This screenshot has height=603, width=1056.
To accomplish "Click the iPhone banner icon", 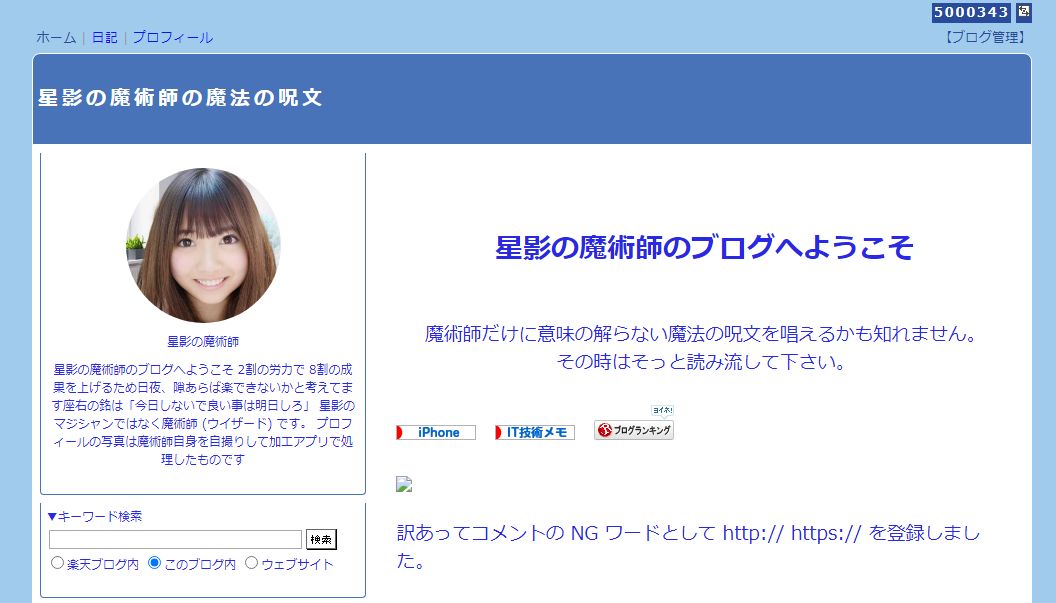I will (435, 432).
